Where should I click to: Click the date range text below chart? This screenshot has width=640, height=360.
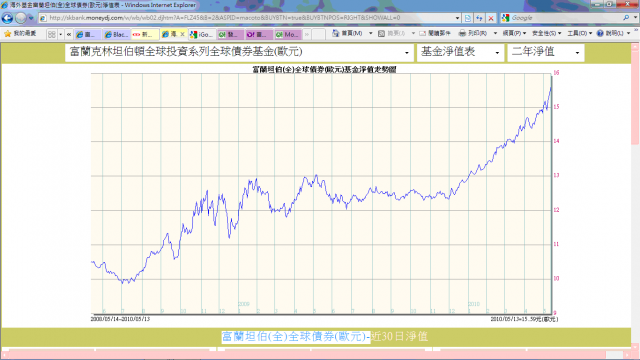(x=120, y=319)
